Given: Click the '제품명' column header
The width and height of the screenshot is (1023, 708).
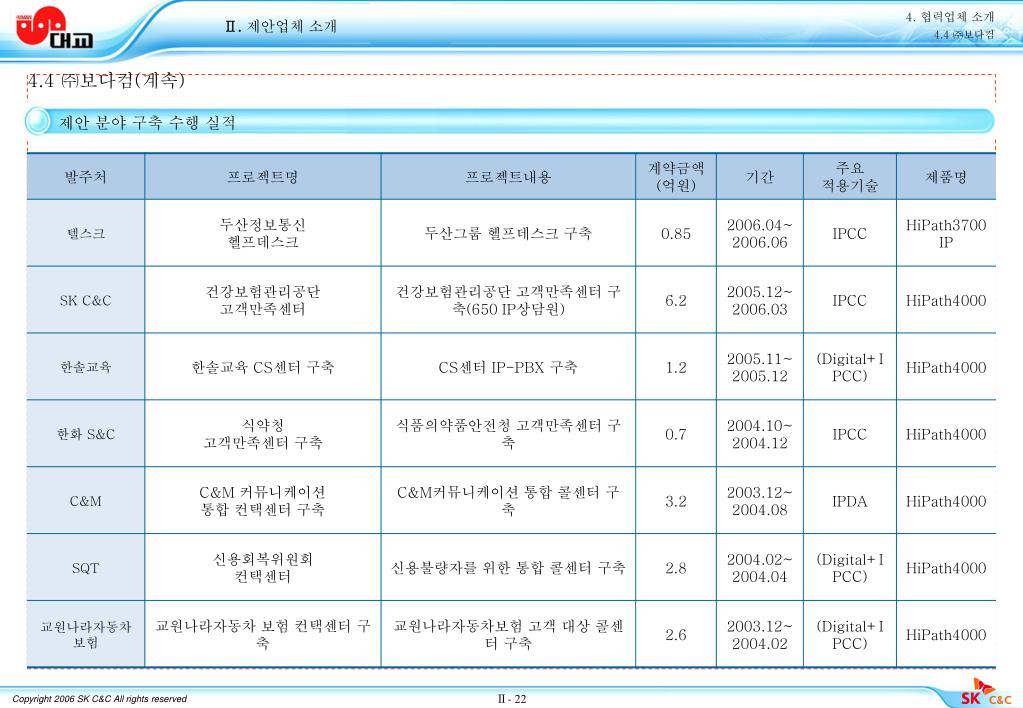Looking at the screenshot, I should 946,177.
